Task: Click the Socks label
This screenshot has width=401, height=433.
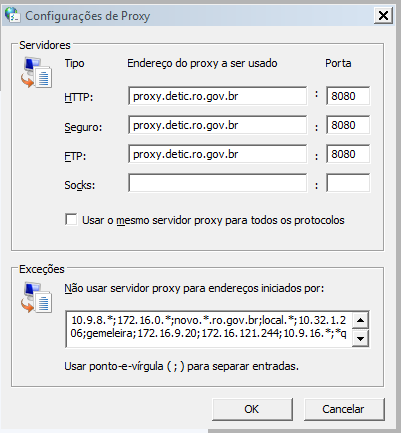Action: click(80, 185)
